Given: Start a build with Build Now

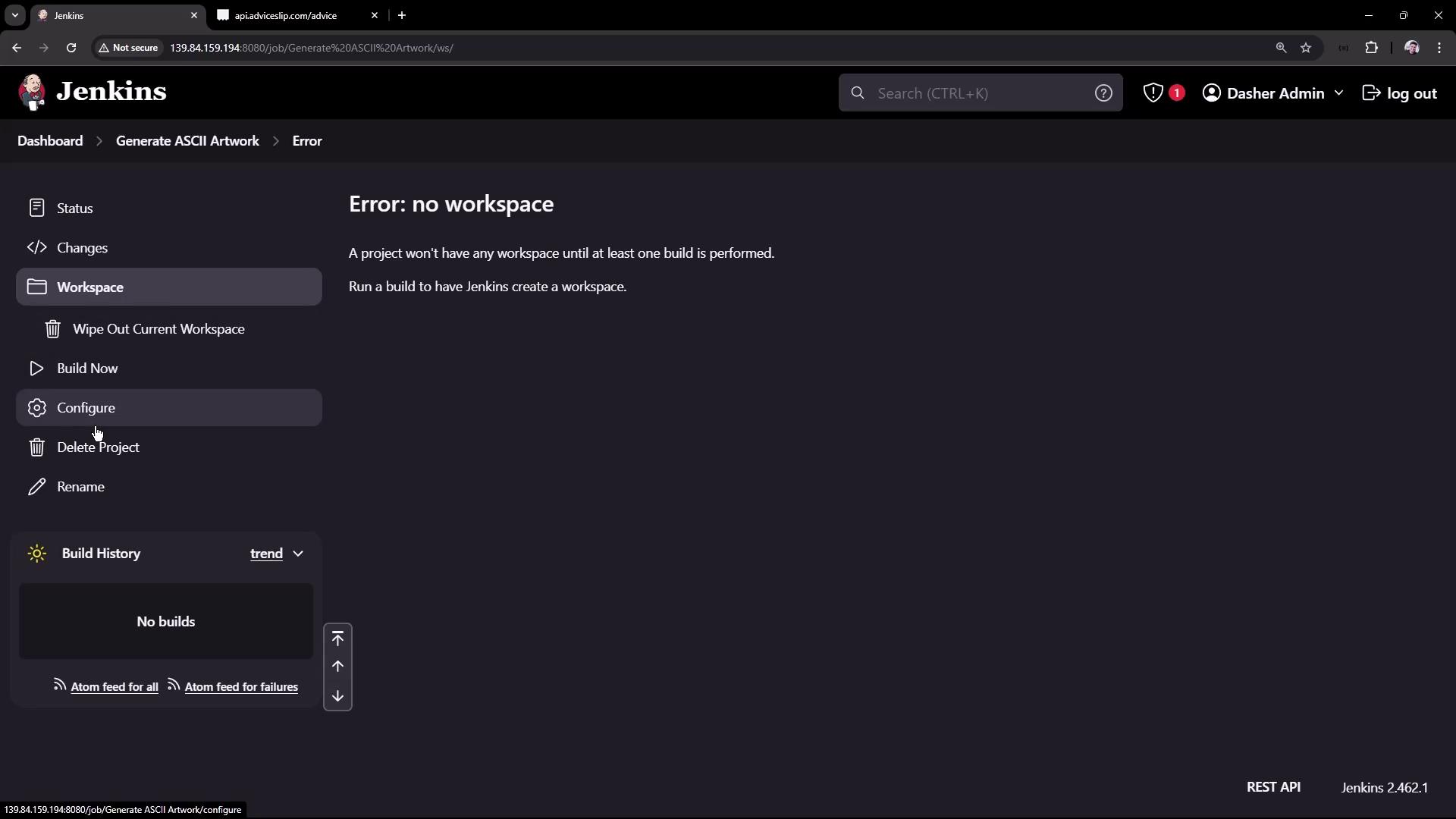Looking at the screenshot, I should click(x=87, y=369).
